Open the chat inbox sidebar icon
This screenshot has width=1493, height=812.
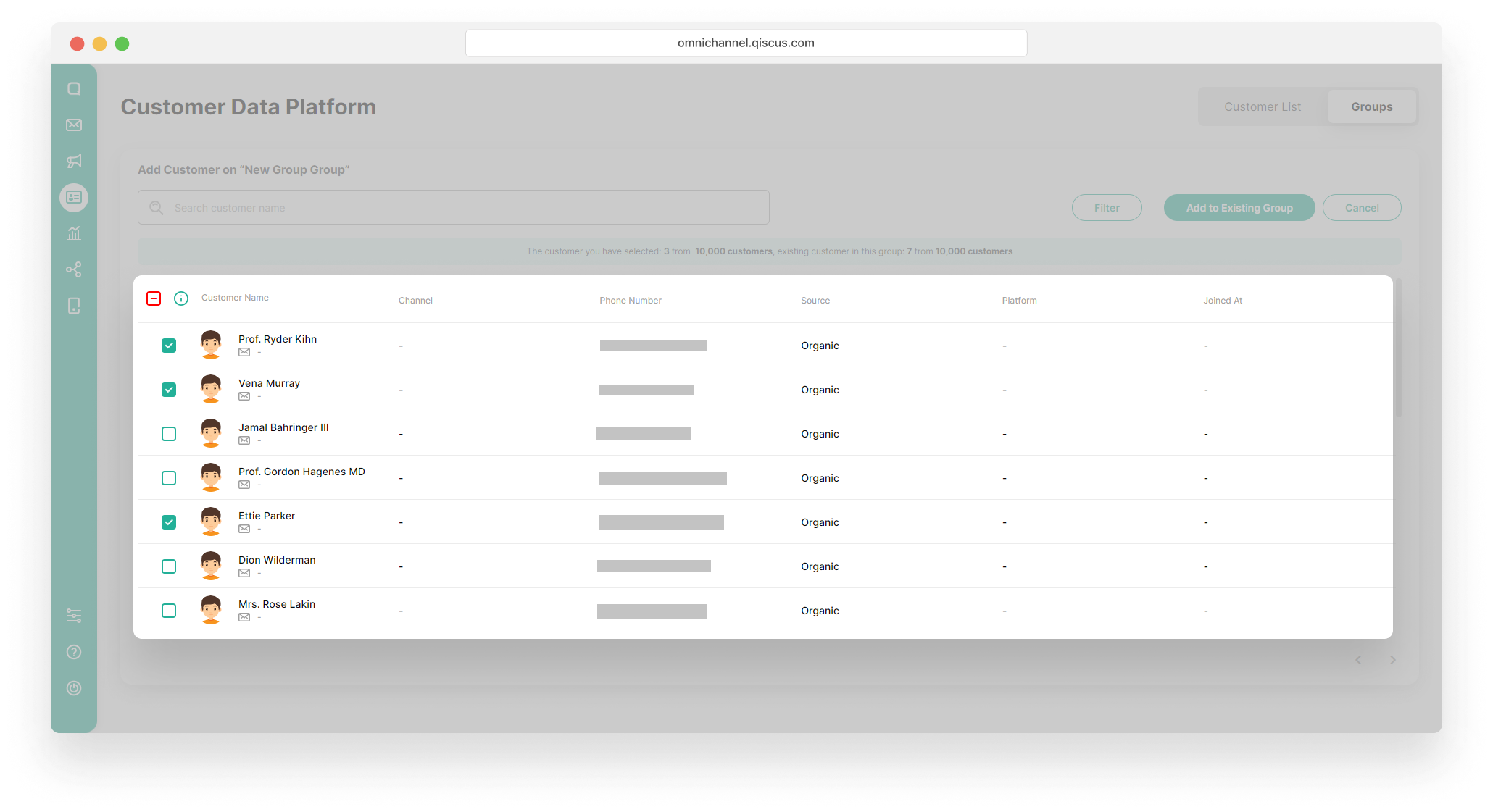(74, 88)
